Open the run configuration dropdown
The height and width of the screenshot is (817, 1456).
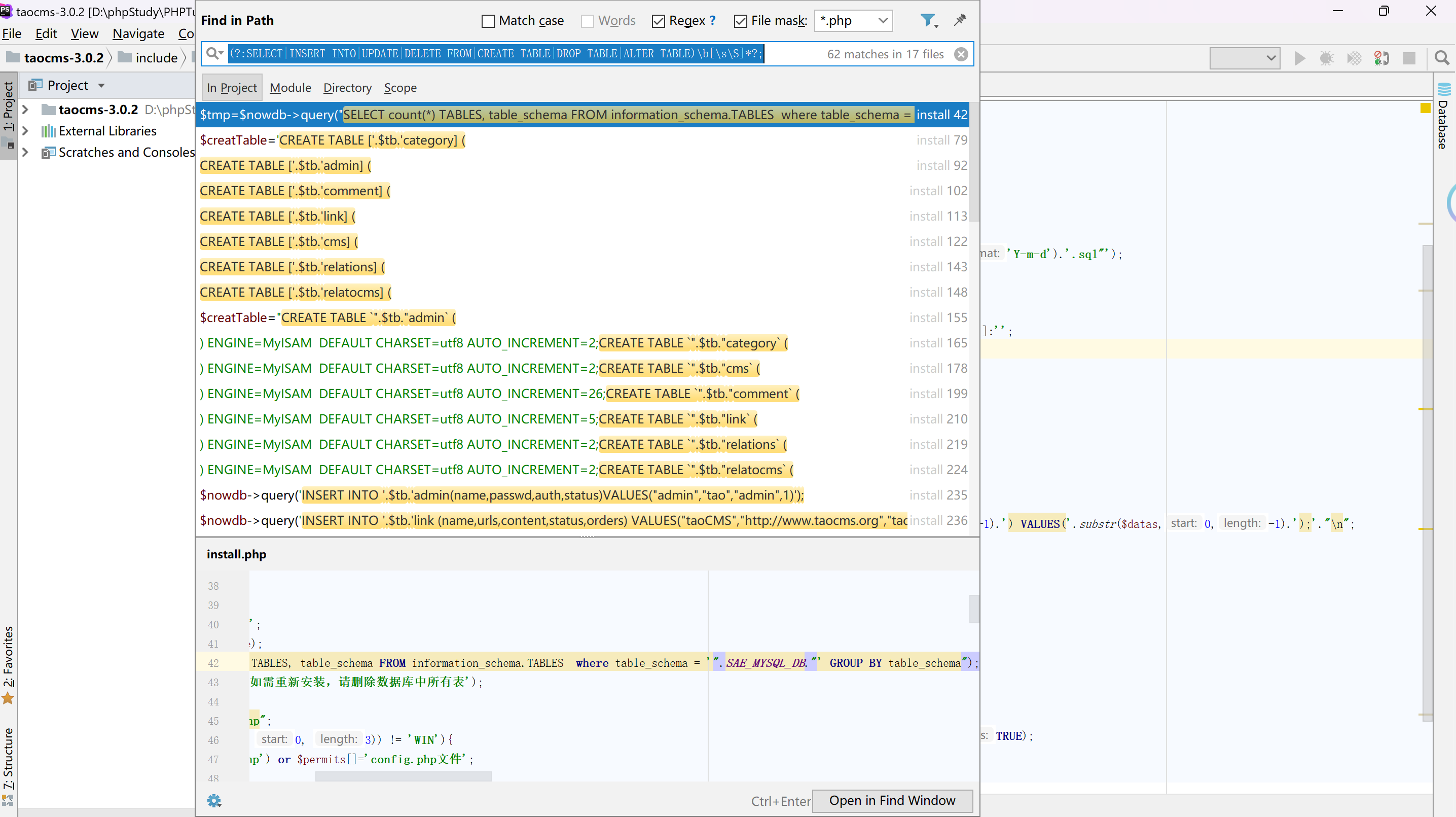tap(1245, 58)
